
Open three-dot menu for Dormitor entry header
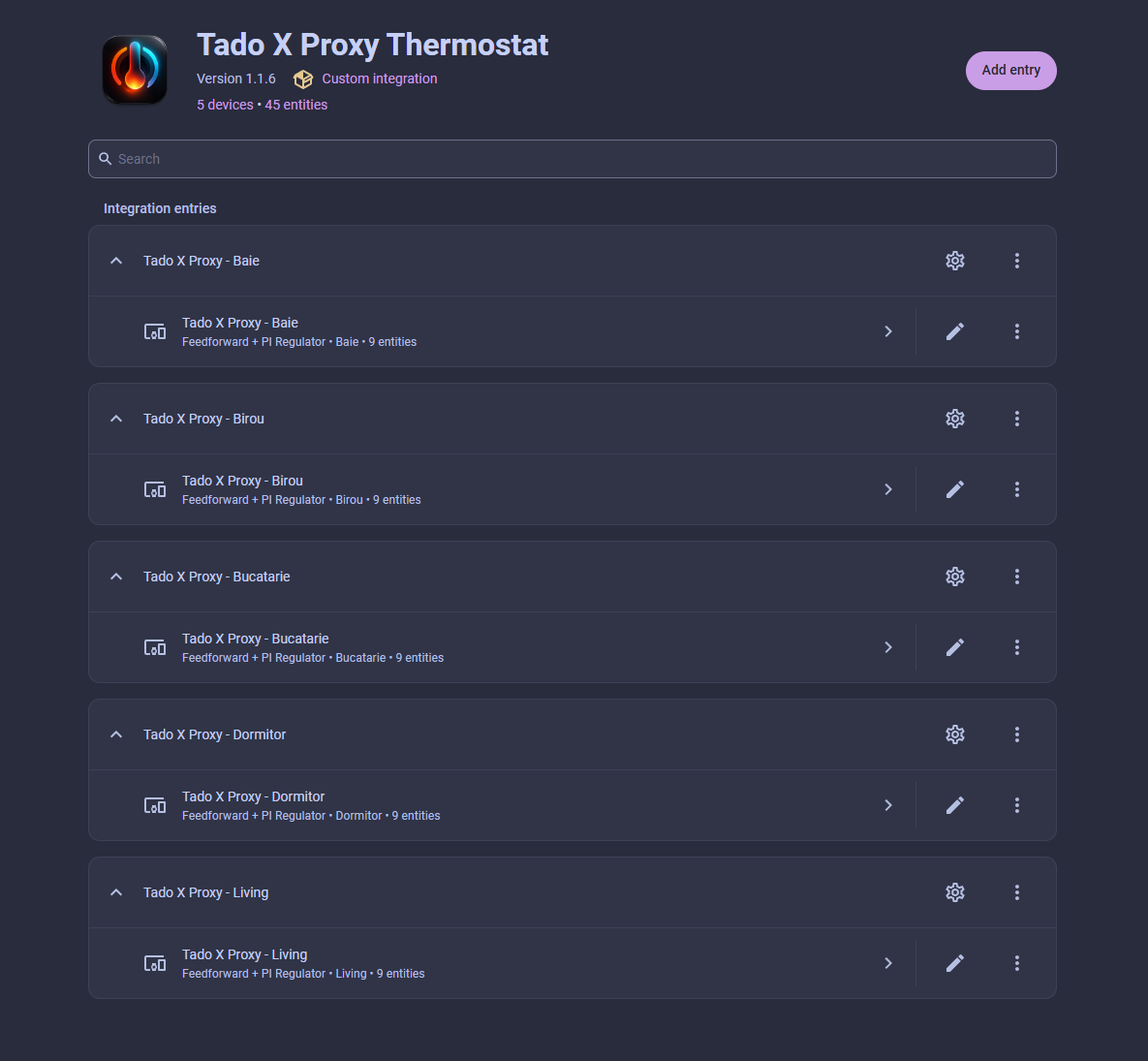[1017, 734]
